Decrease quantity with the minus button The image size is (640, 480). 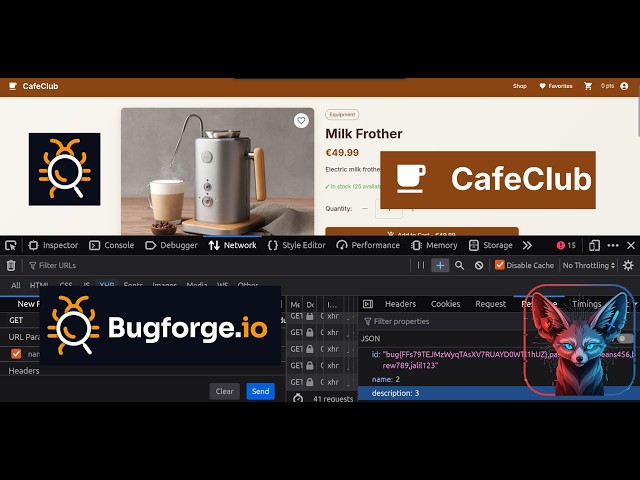coord(365,209)
